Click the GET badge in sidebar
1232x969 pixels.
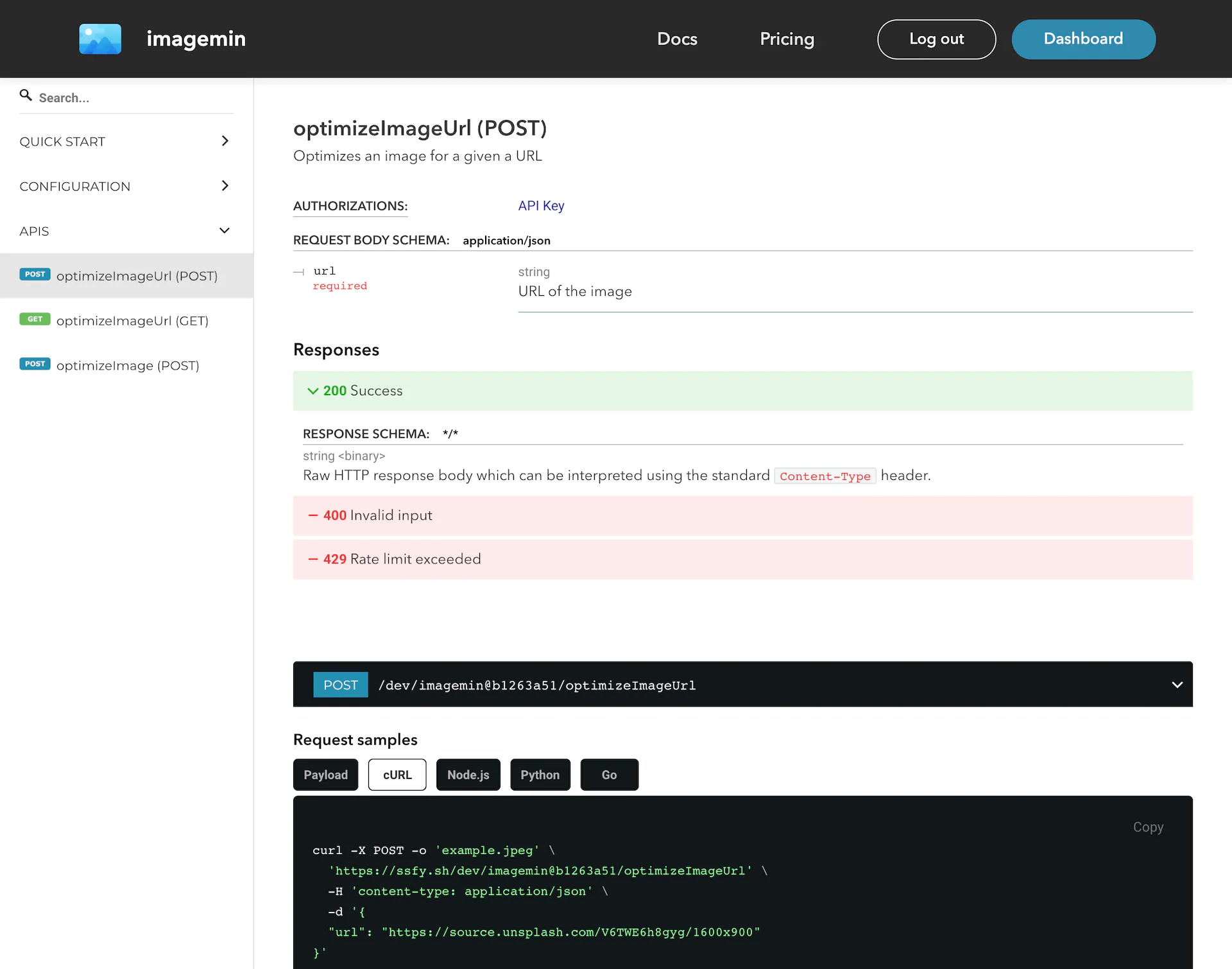pyautogui.click(x=35, y=320)
